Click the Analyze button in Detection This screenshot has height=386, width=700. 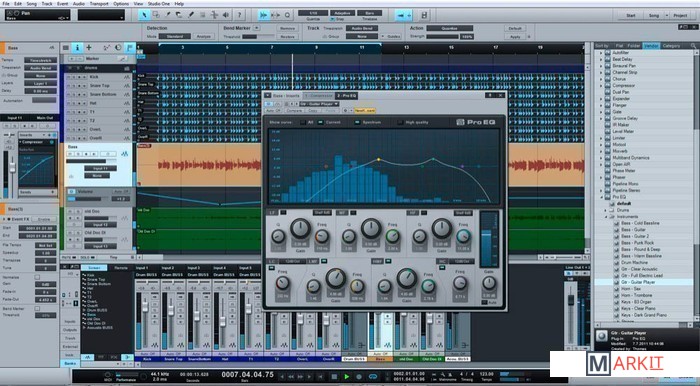pyautogui.click(x=204, y=36)
